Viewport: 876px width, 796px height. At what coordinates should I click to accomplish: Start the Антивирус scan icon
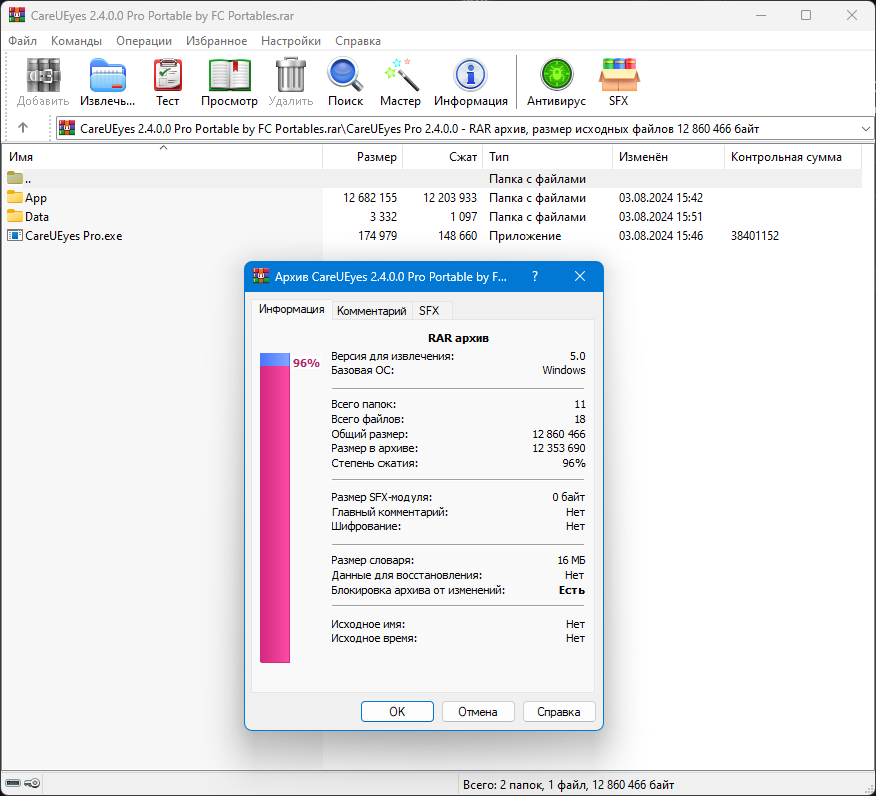click(x=556, y=75)
